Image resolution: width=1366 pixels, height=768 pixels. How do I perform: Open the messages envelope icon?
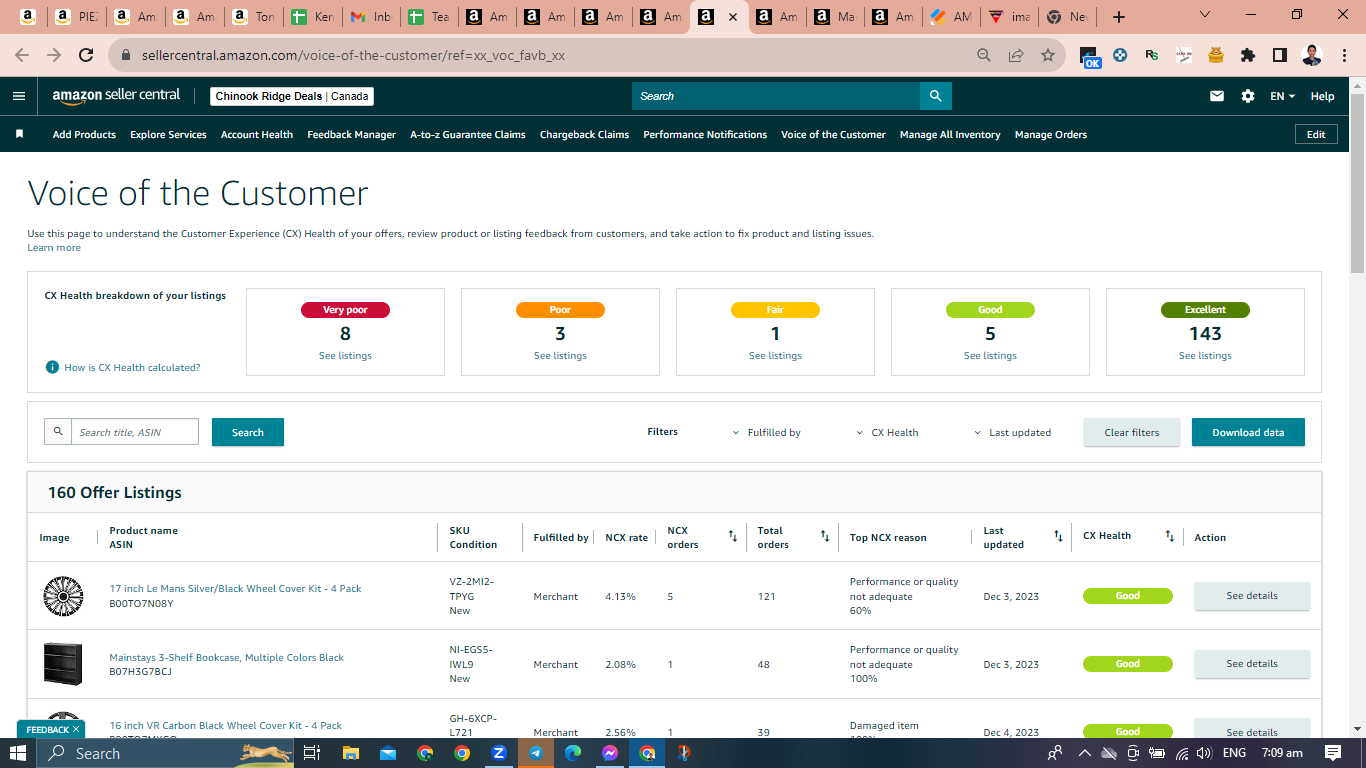(x=1217, y=96)
